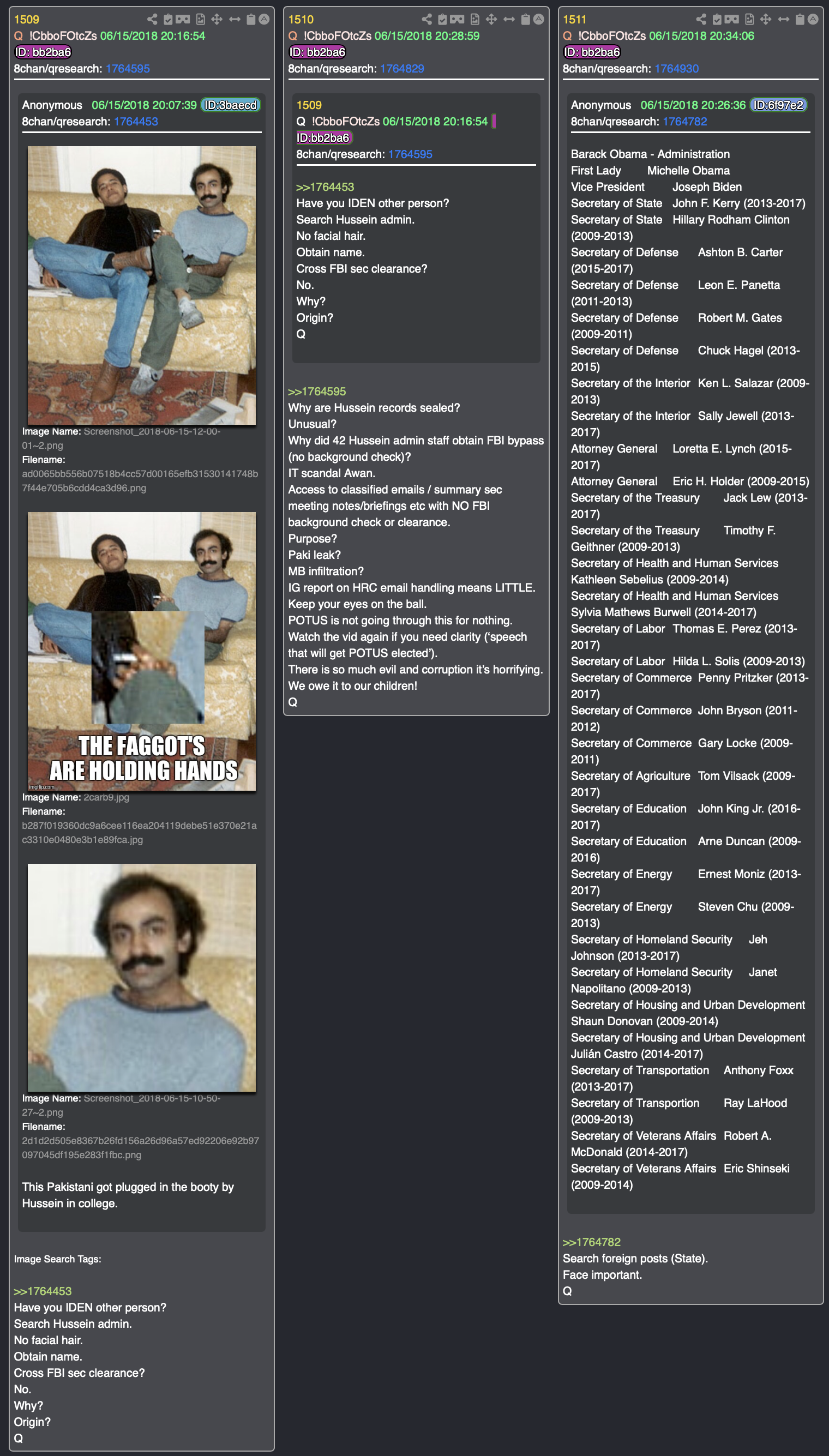
Task: Share post 1511 via its share icon
Action: (701, 19)
